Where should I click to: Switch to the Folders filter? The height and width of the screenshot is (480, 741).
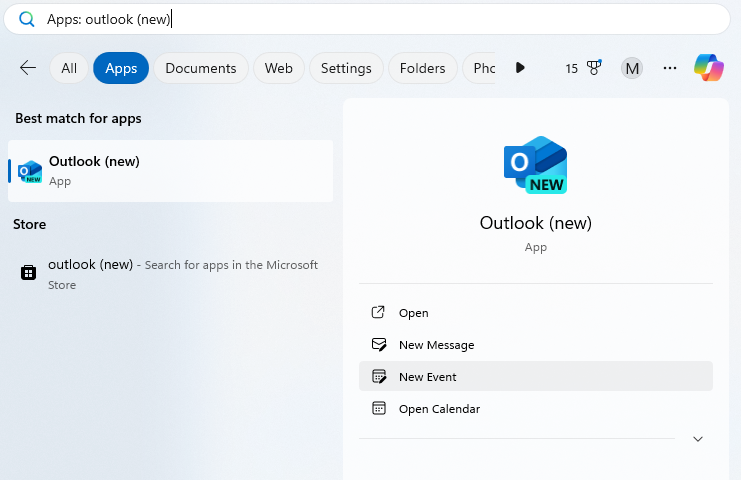point(422,68)
